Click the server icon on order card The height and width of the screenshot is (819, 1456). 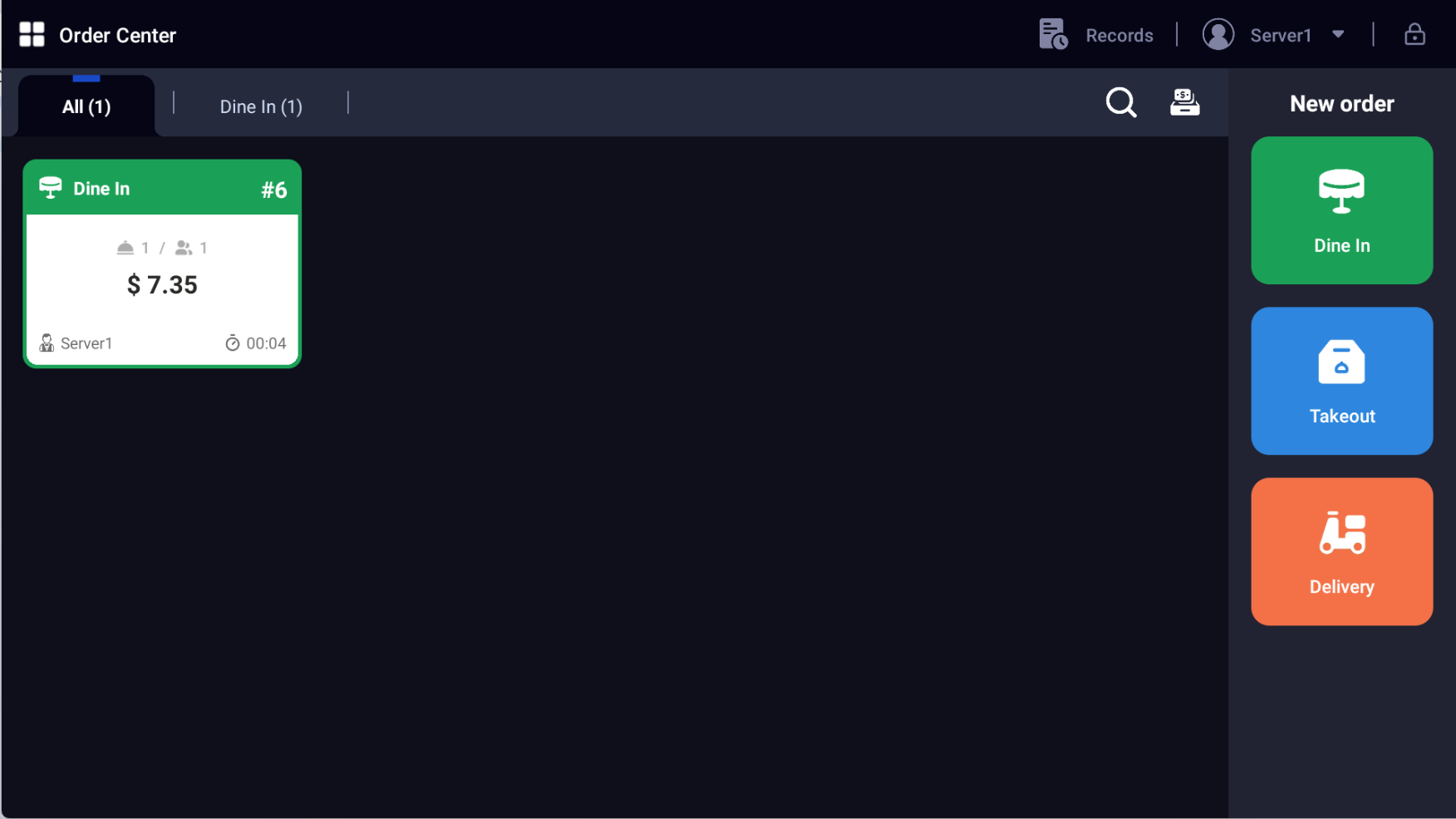pos(47,343)
